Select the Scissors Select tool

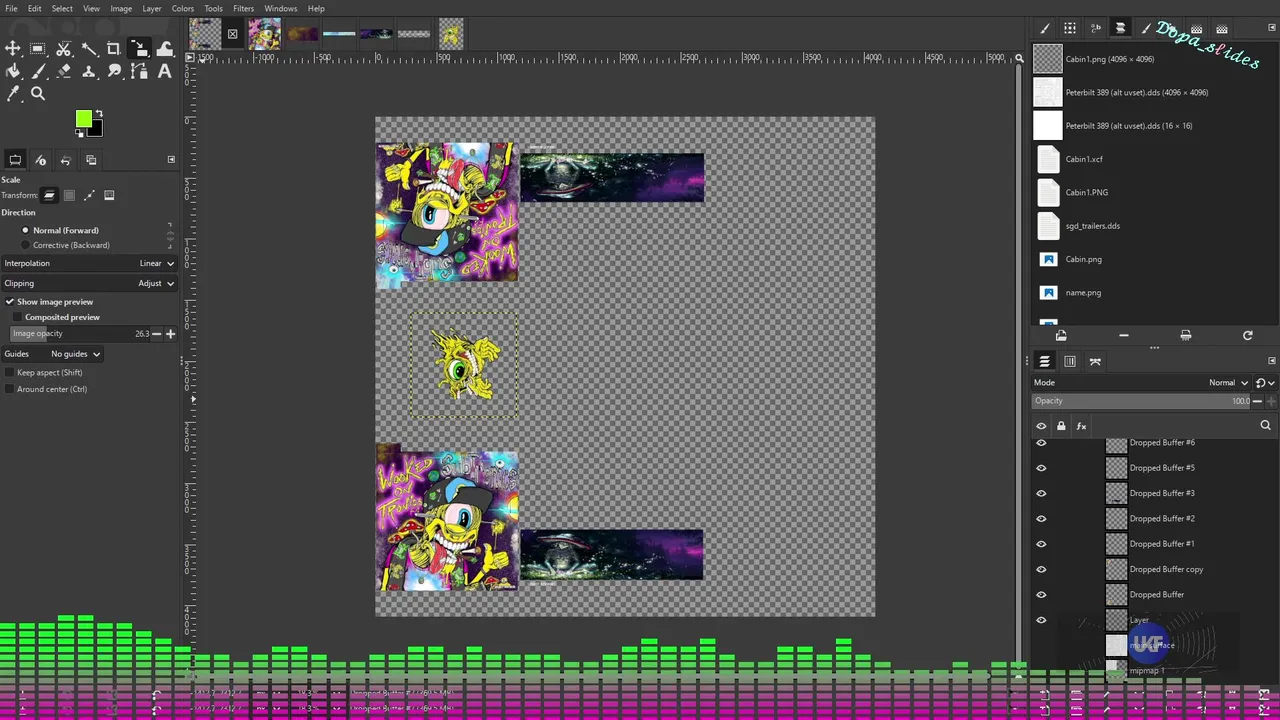(63, 49)
